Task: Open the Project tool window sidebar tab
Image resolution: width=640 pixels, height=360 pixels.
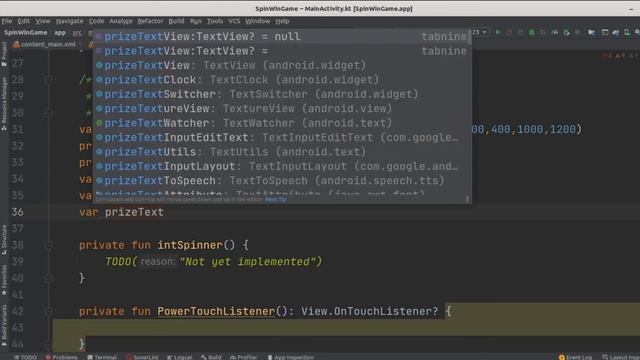Action: click(x=4, y=54)
